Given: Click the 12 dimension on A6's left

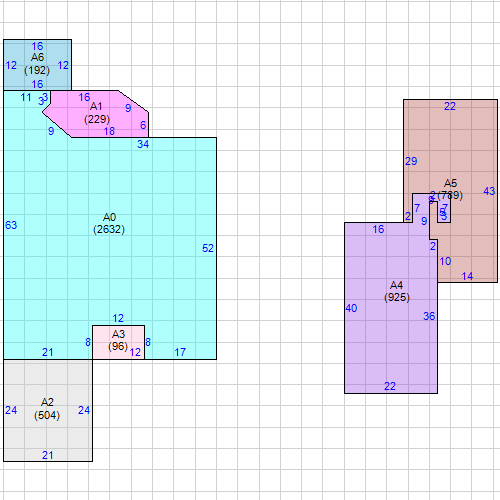Looking at the screenshot, I should [x=11, y=65].
